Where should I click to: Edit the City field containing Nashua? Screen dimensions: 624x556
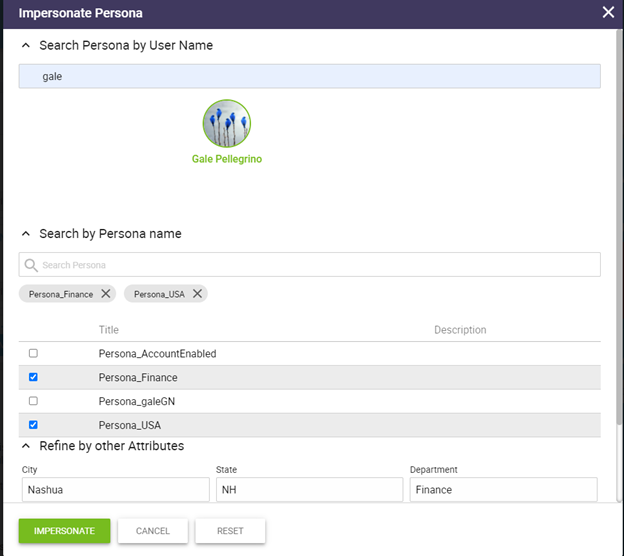pyautogui.click(x=114, y=490)
